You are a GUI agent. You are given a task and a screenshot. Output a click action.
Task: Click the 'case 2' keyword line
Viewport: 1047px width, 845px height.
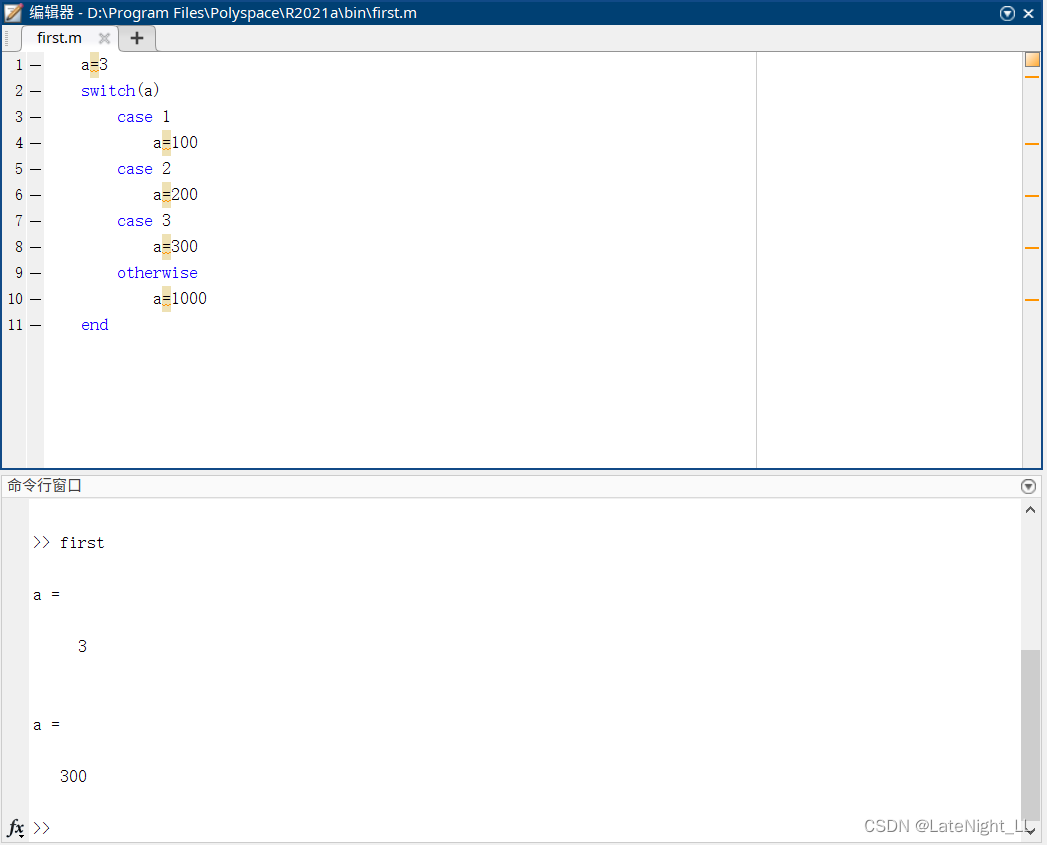click(144, 169)
